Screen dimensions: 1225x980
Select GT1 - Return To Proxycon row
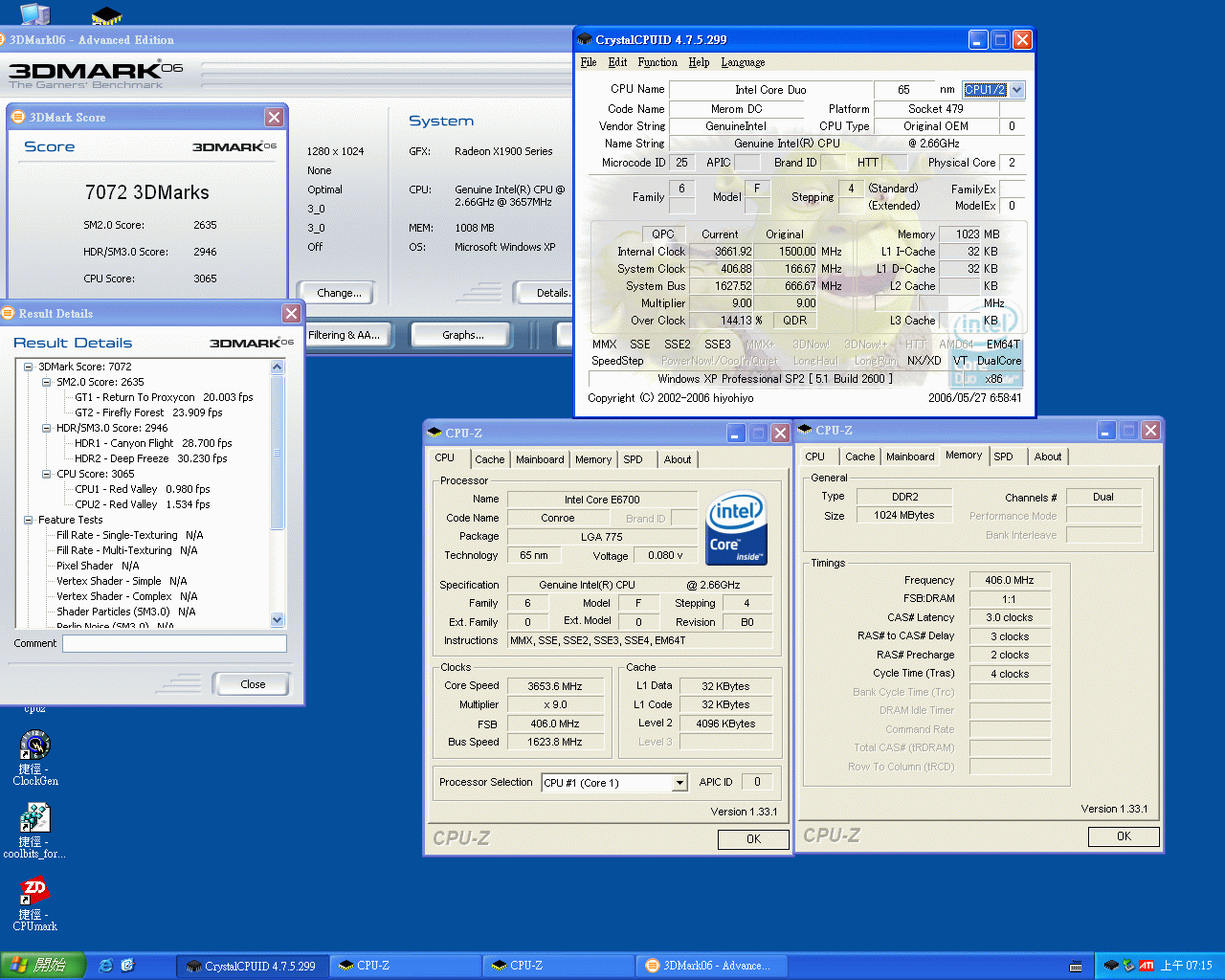coord(164,397)
